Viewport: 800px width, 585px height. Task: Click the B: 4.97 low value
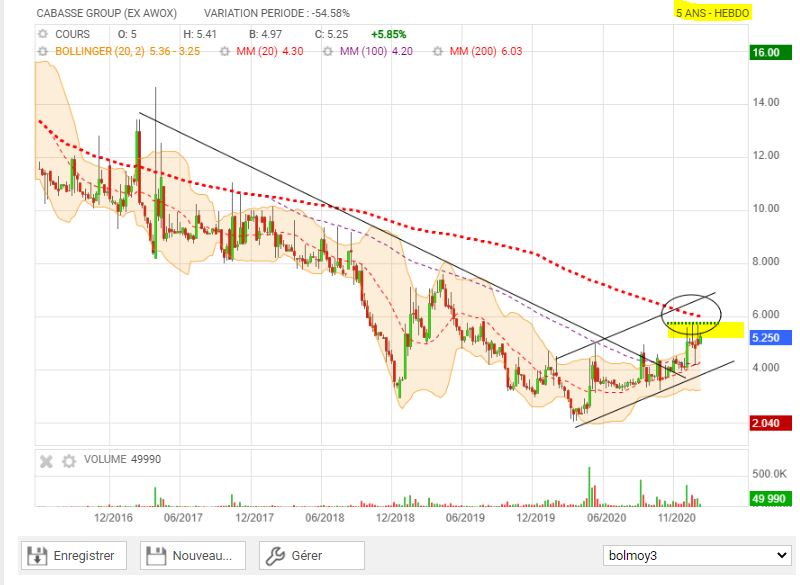click(x=265, y=34)
